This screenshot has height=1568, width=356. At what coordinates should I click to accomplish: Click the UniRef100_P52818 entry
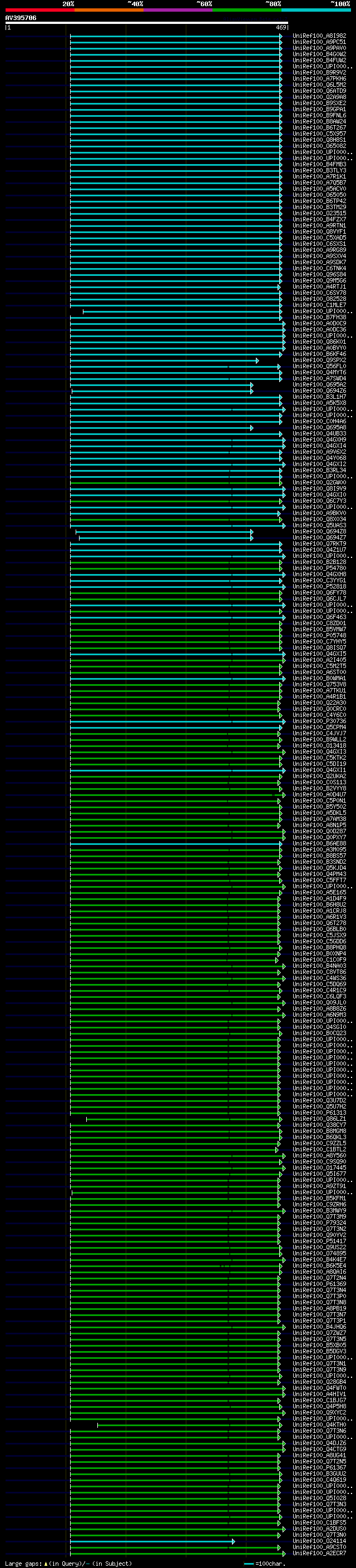coord(319,586)
